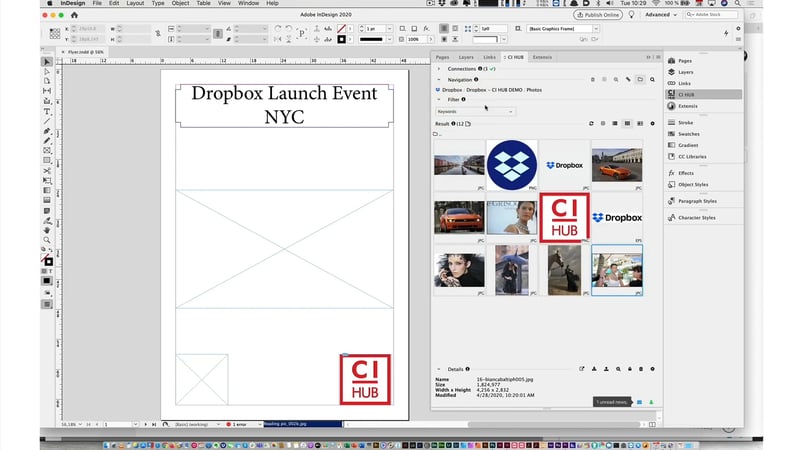Click the Details section settings gear

pos(653,369)
